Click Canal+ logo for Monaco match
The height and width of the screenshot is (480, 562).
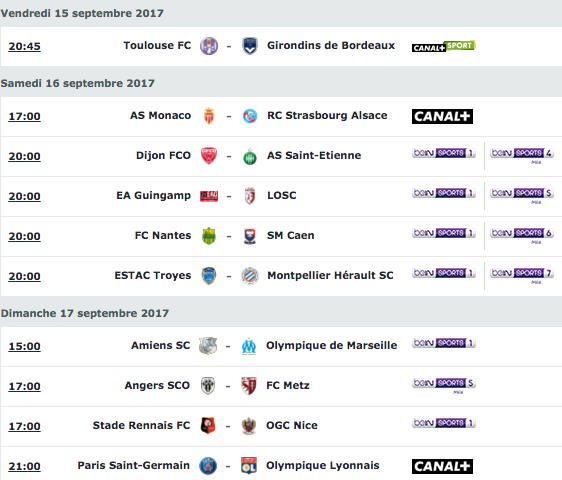tap(442, 117)
